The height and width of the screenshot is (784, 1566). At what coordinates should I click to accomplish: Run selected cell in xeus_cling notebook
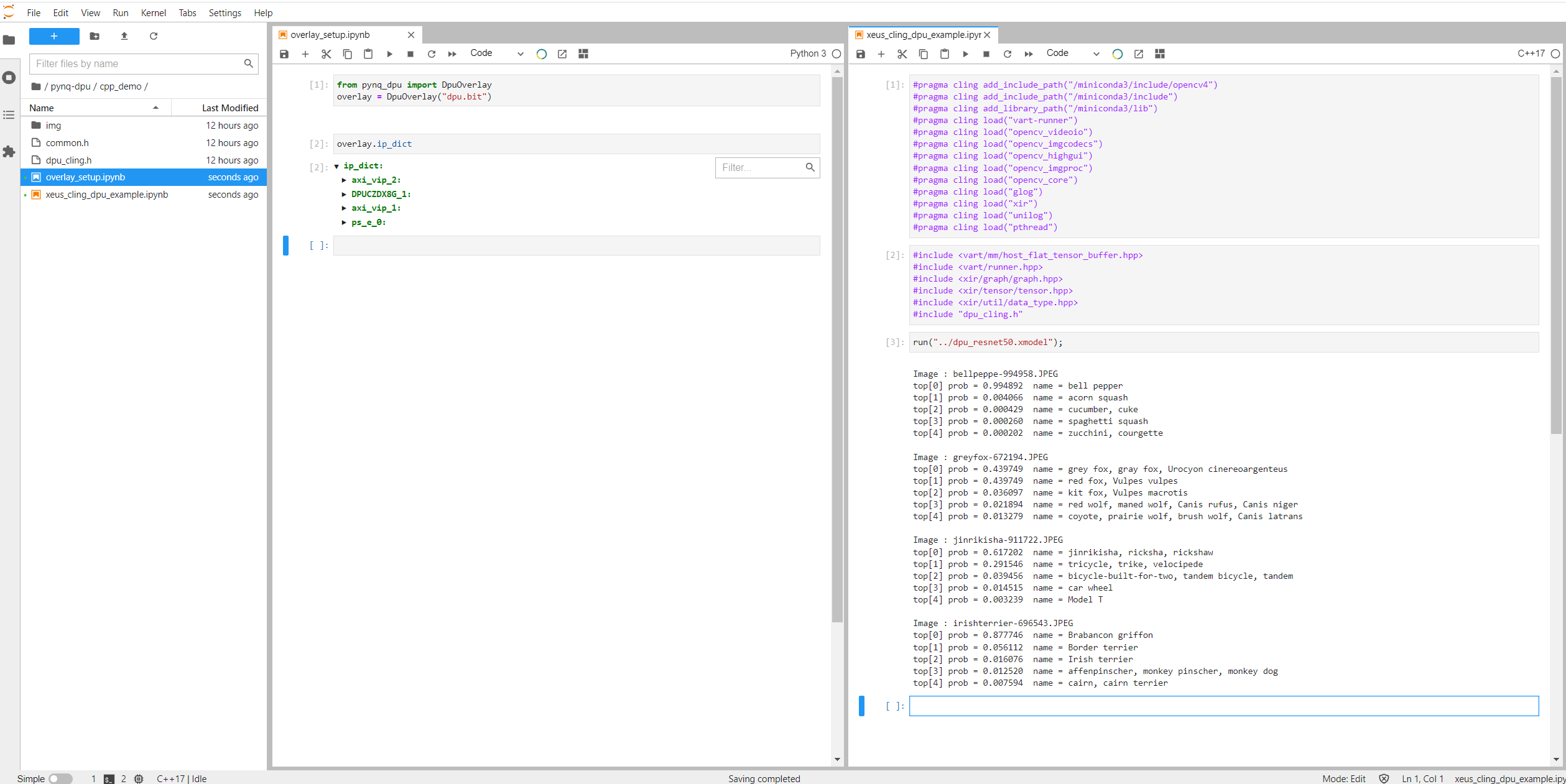[x=966, y=54]
